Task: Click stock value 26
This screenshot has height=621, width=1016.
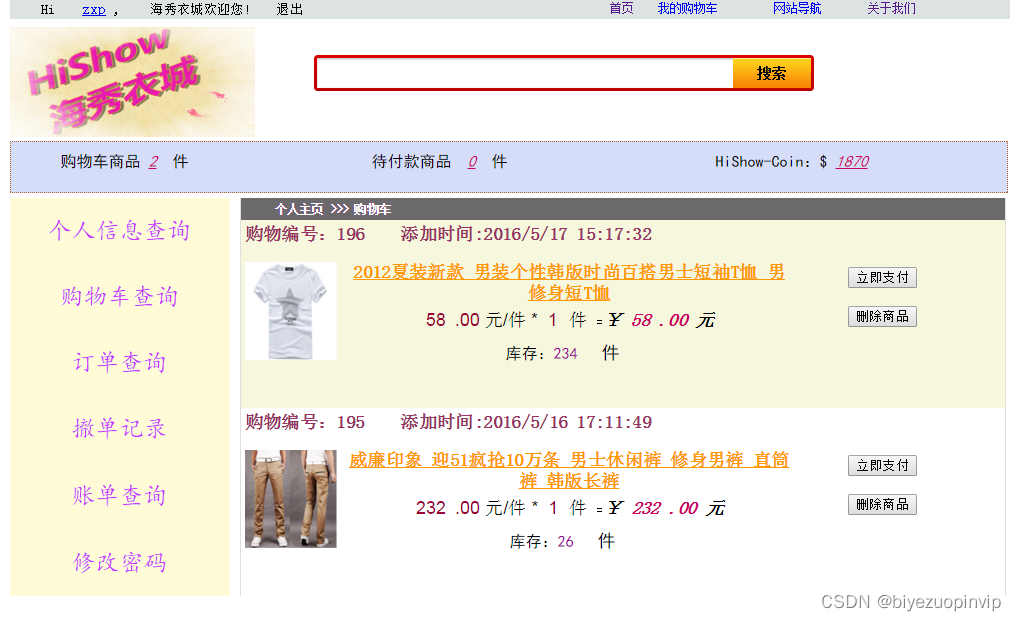Action: click(x=565, y=542)
